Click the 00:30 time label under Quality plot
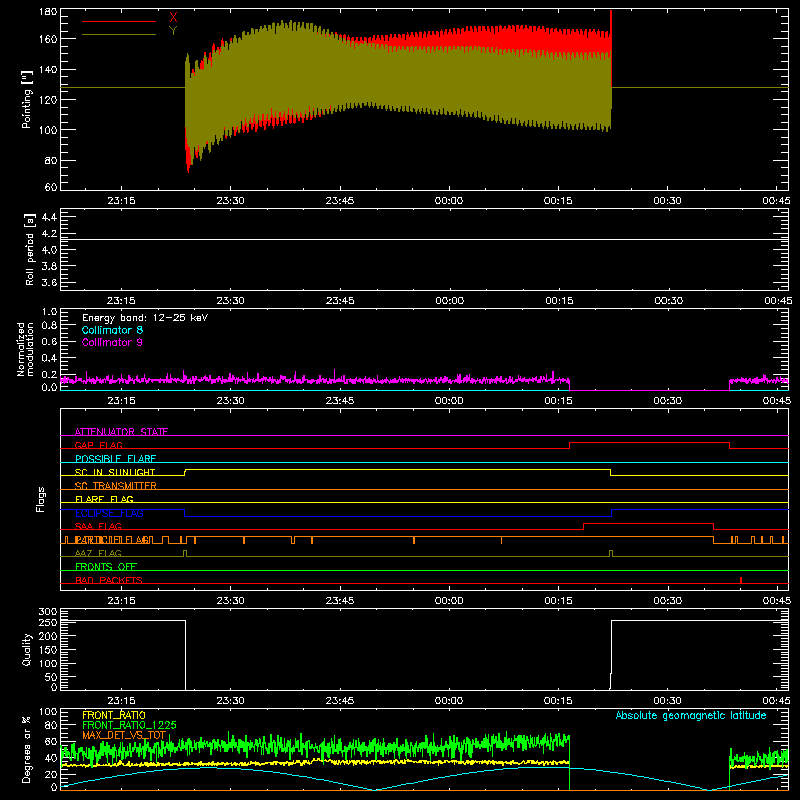Image resolution: width=800 pixels, height=800 pixels. click(667, 701)
